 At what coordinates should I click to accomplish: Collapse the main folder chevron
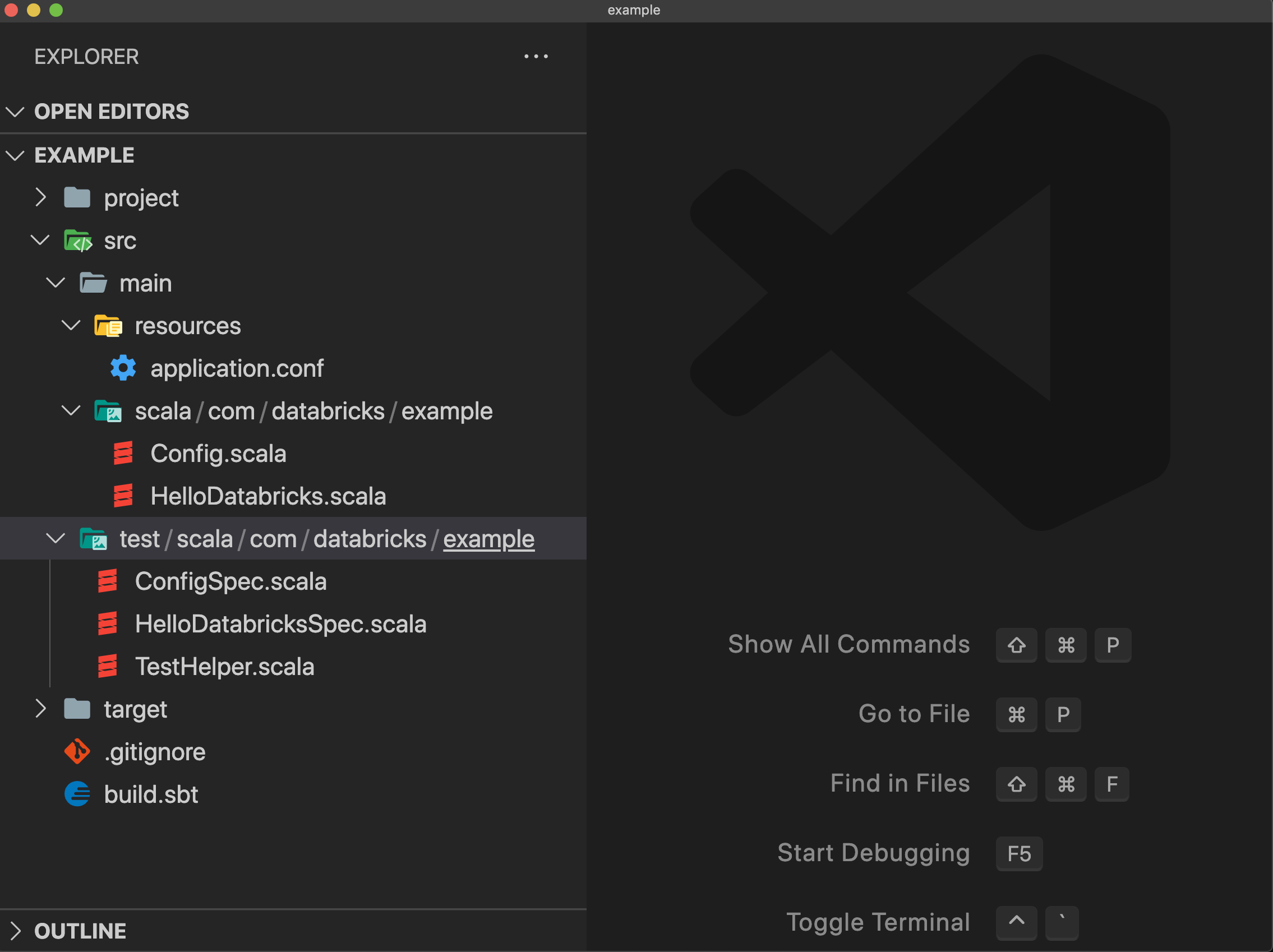(56, 283)
